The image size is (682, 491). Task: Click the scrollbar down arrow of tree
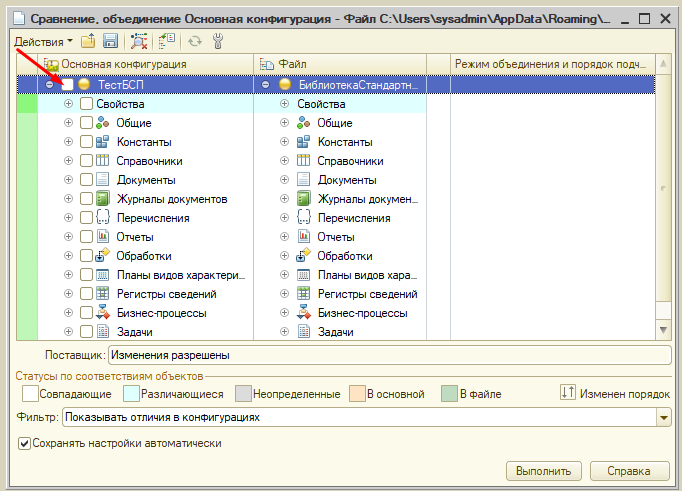pos(663,330)
